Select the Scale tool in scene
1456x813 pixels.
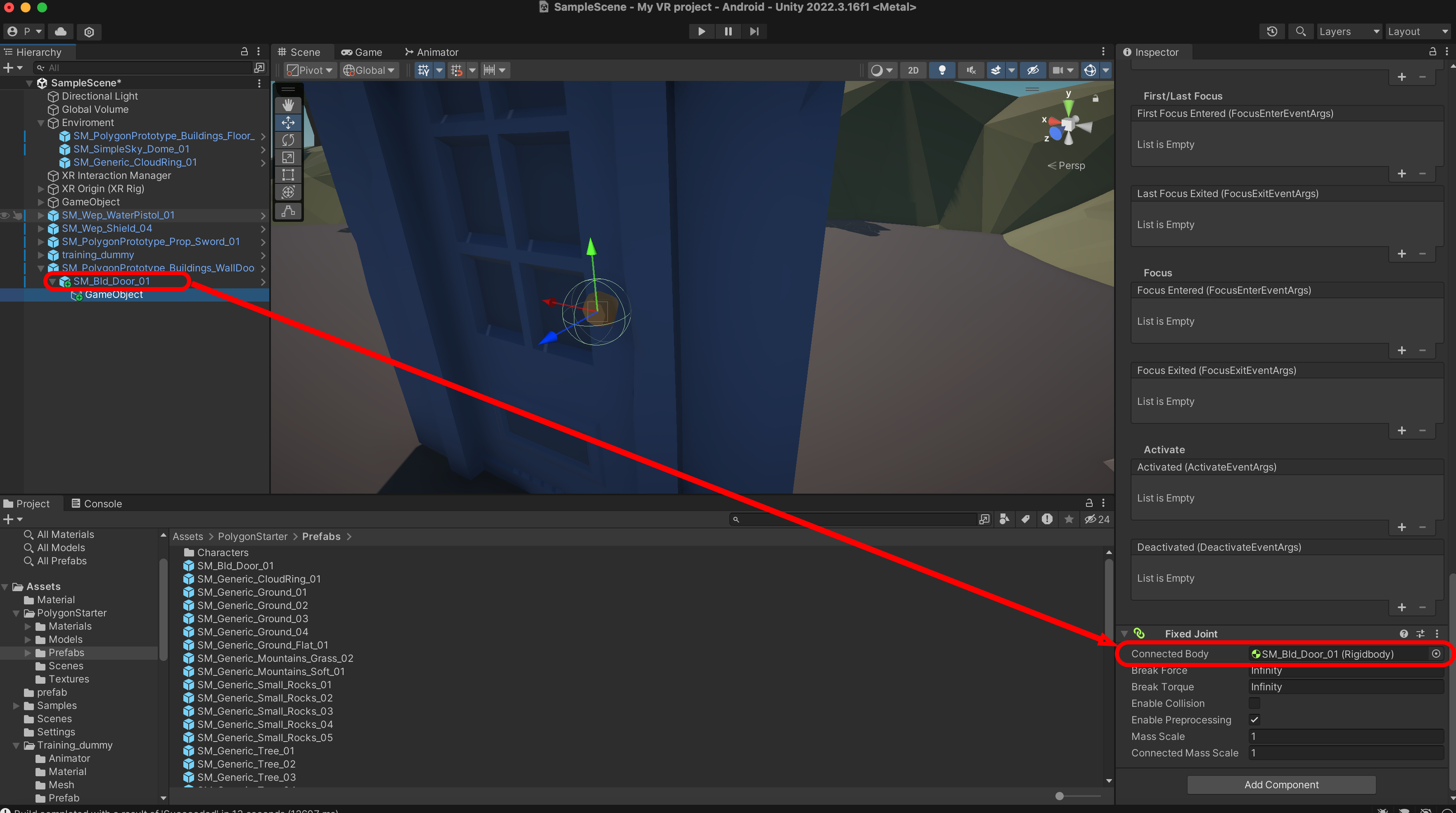[288, 157]
